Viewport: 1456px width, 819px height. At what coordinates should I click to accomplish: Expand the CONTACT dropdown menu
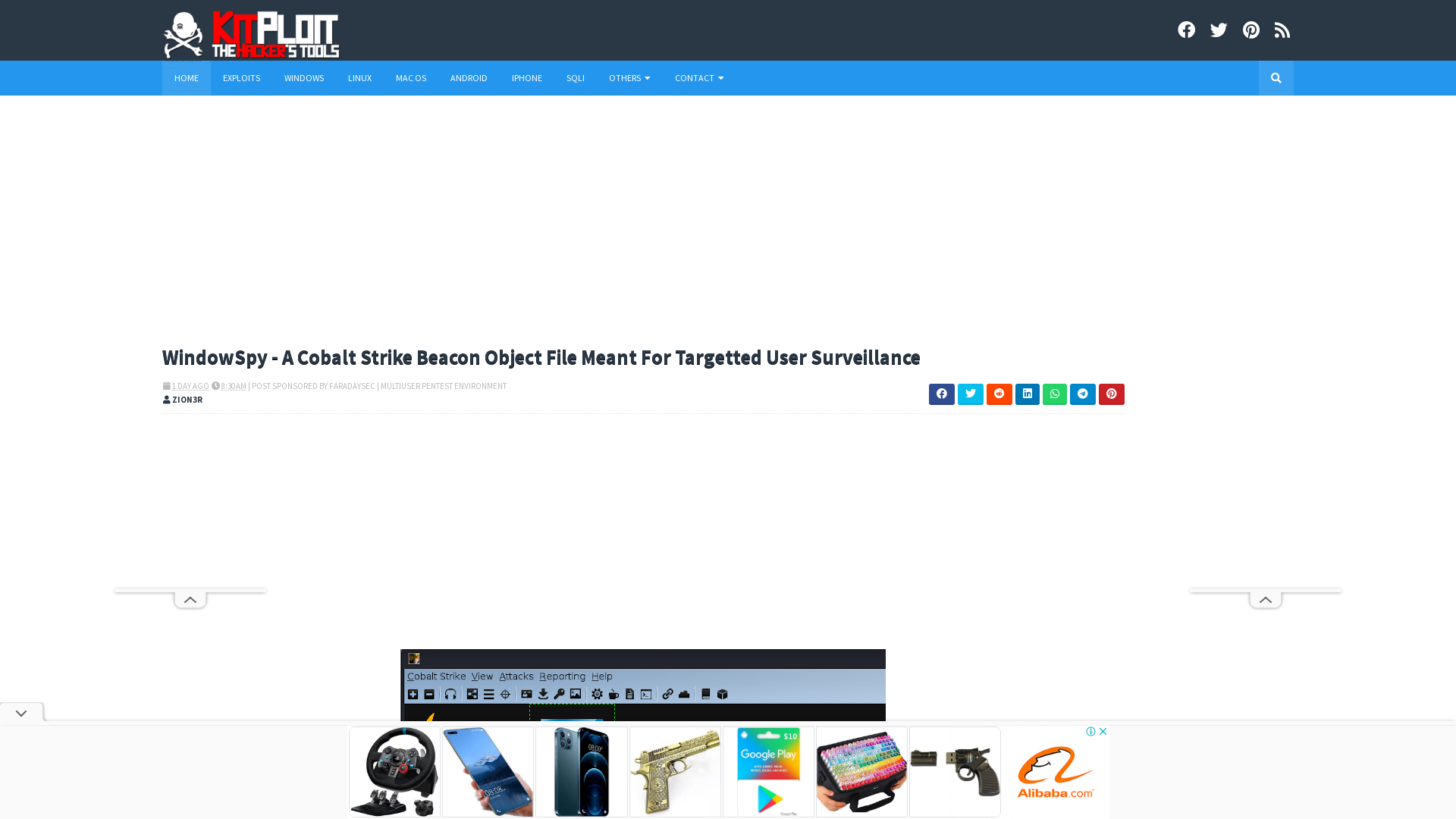[701, 78]
